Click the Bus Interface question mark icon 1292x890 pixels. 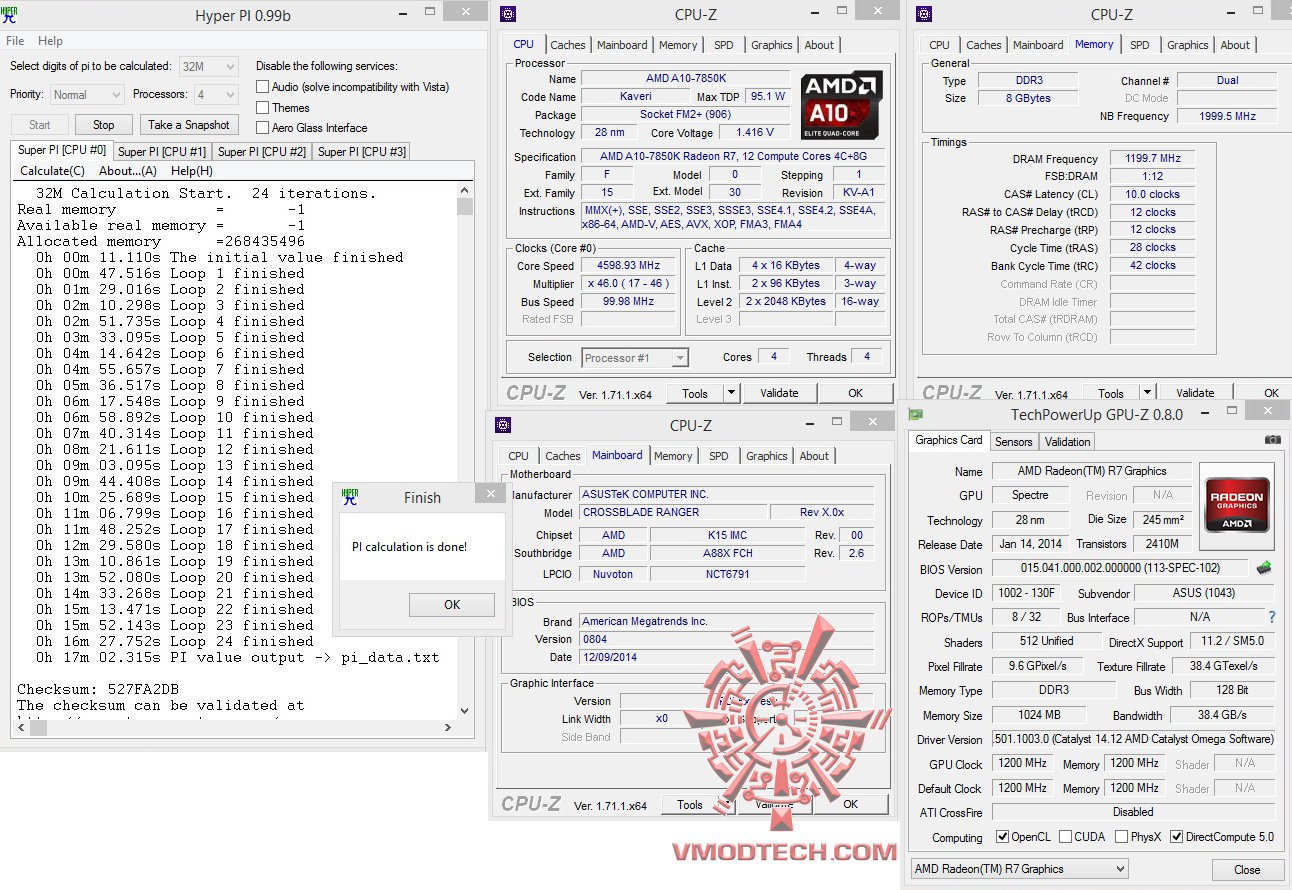click(x=1272, y=617)
